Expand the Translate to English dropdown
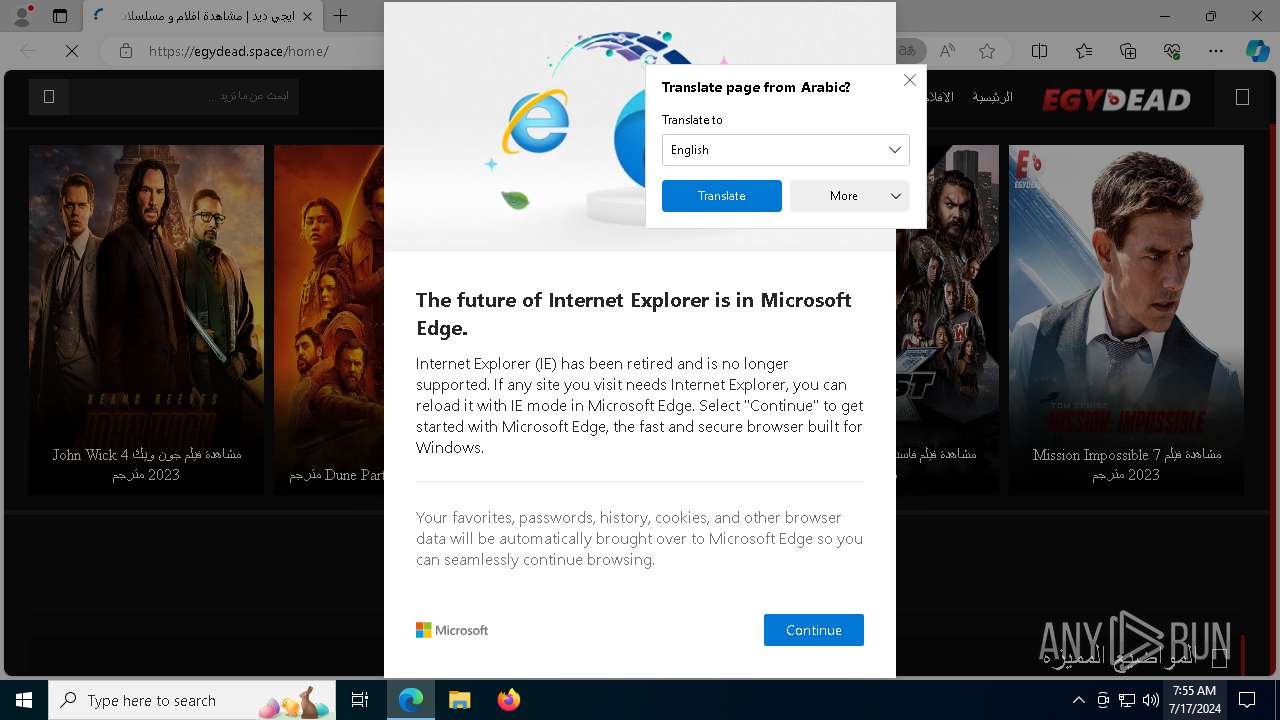 tap(785, 150)
